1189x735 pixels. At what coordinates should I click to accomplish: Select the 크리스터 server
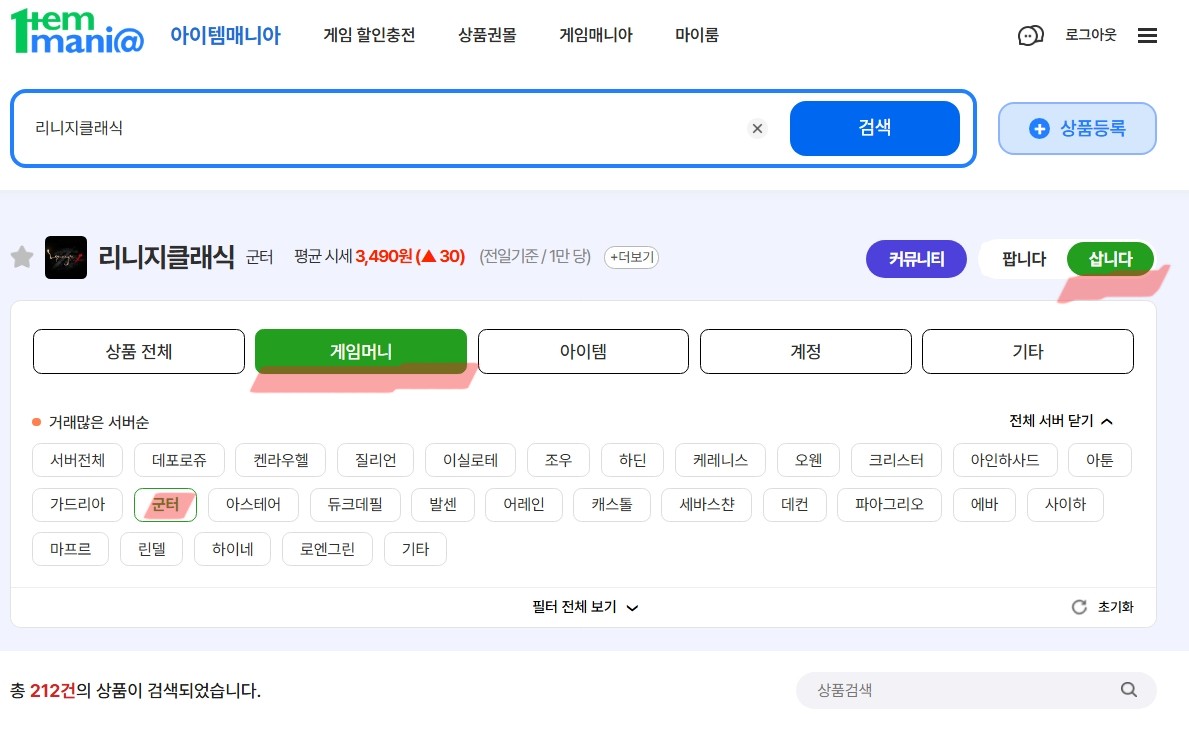coord(896,460)
